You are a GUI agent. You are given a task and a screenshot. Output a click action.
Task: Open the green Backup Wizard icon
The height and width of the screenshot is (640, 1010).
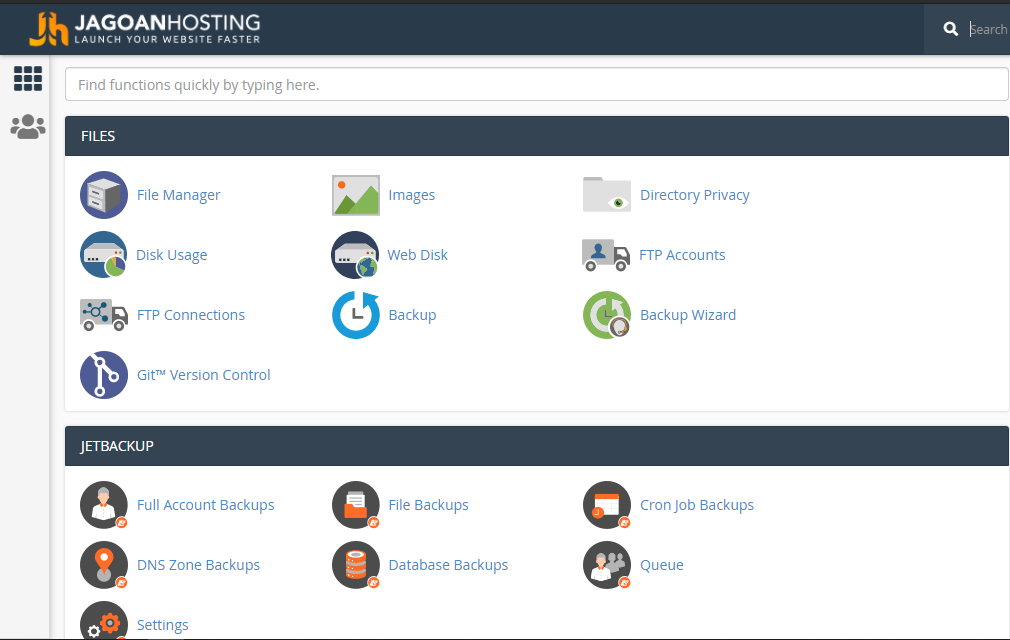(607, 315)
